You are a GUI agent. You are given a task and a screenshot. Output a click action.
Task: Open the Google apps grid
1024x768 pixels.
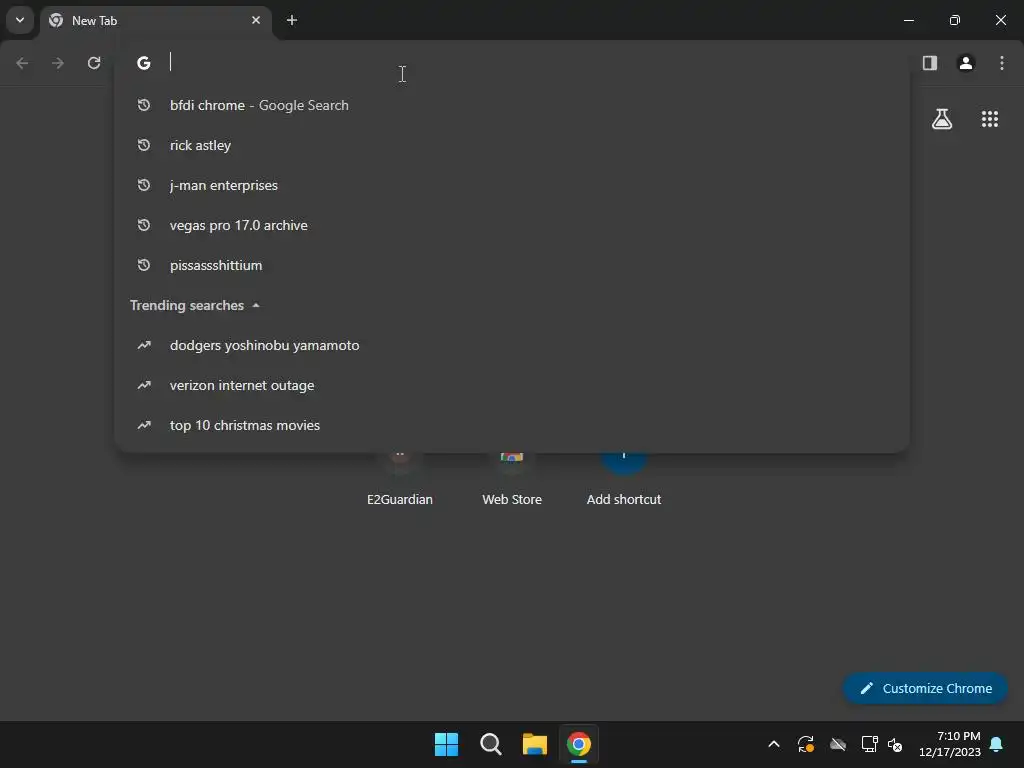[990, 119]
